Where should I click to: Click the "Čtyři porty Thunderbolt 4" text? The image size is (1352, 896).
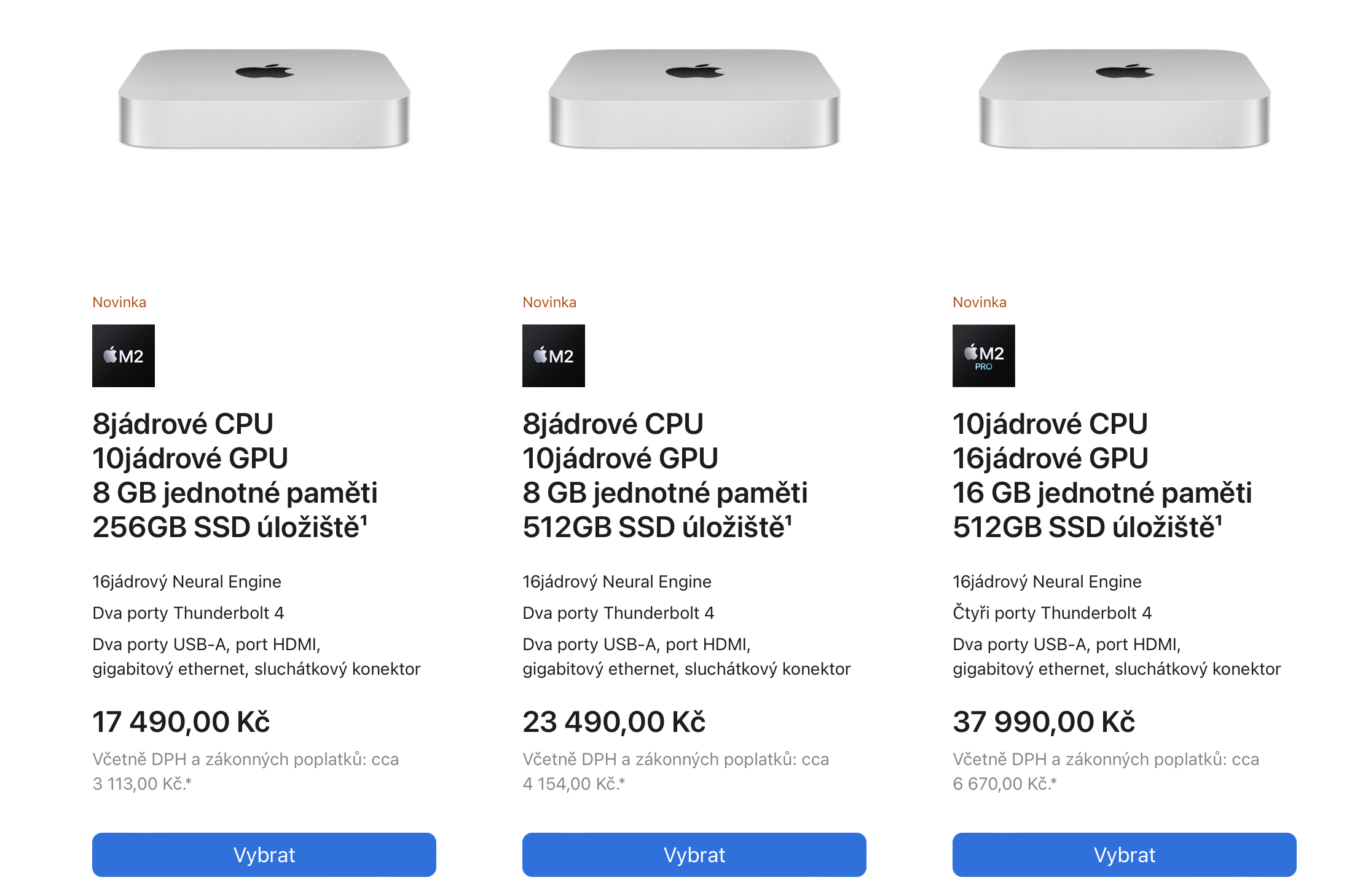coord(1052,613)
